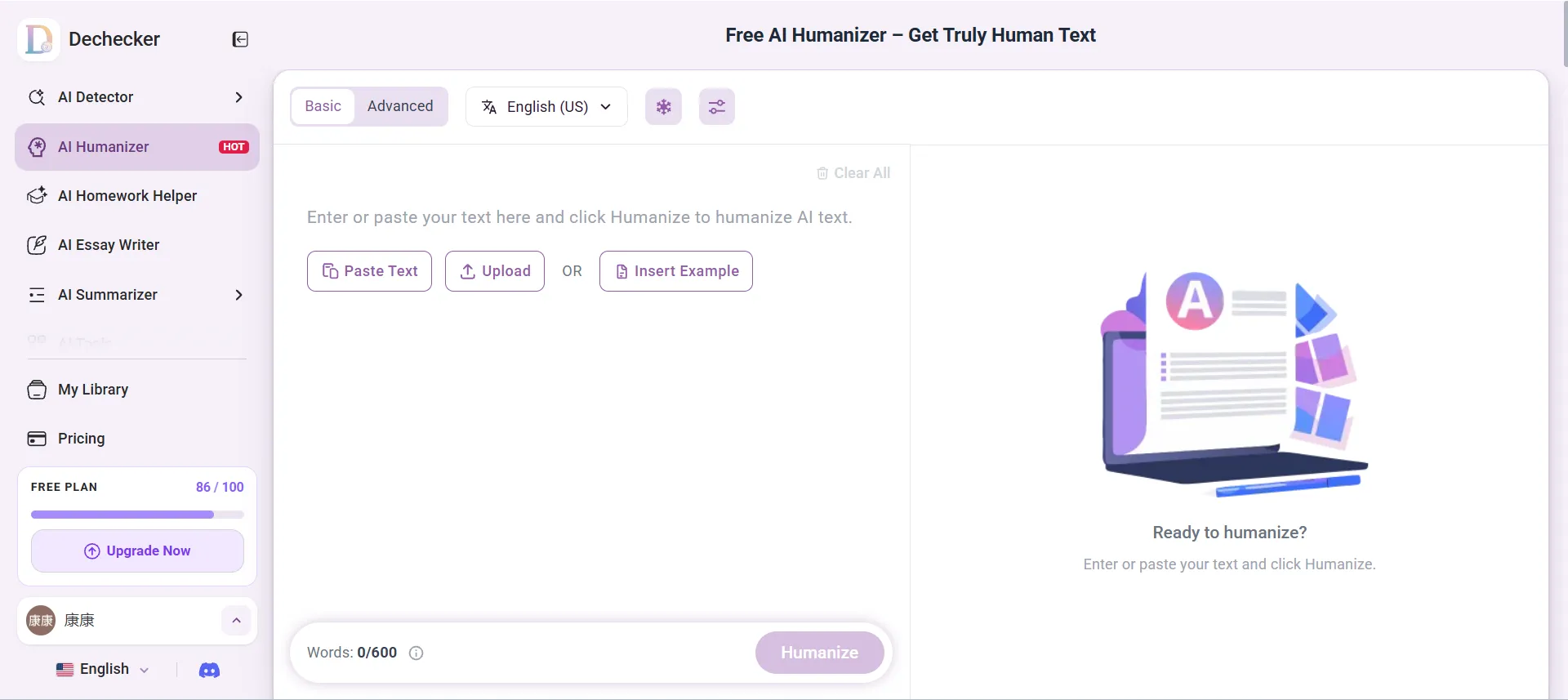1568x700 pixels.
Task: Click the AI Homework Helper graduation icon
Action: (x=37, y=196)
